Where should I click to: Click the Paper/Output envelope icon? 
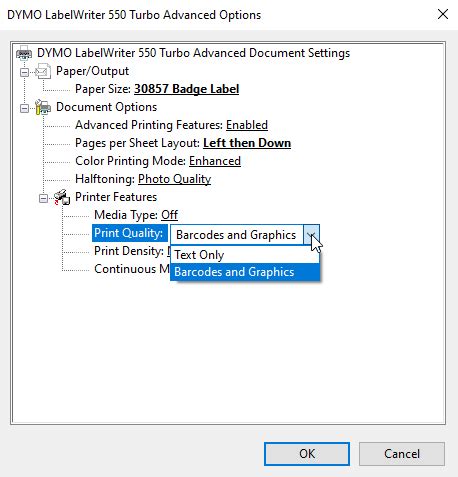pyautogui.click(x=43, y=71)
